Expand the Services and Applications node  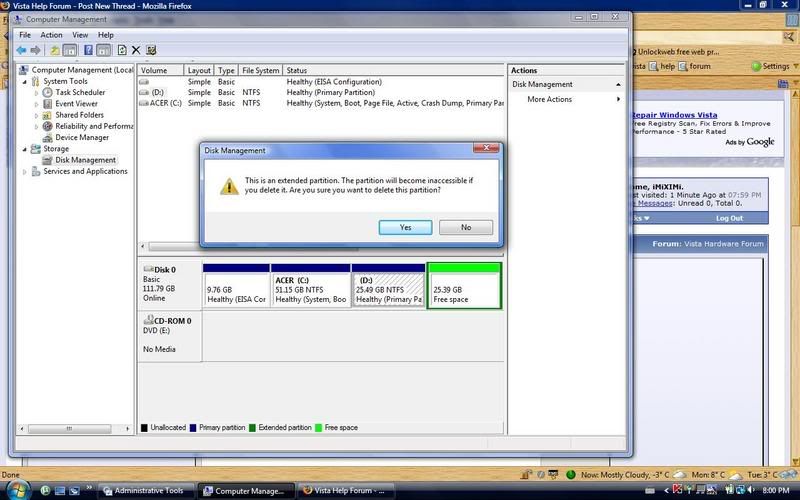pos(24,171)
